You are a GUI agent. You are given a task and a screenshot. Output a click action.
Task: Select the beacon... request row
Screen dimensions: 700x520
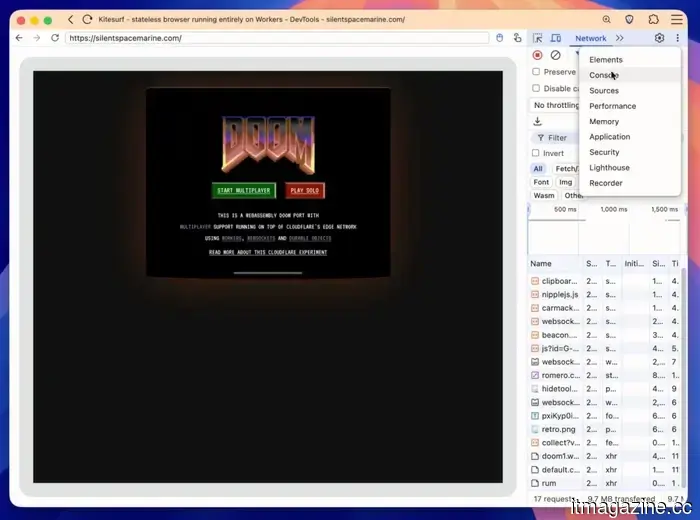605,335
